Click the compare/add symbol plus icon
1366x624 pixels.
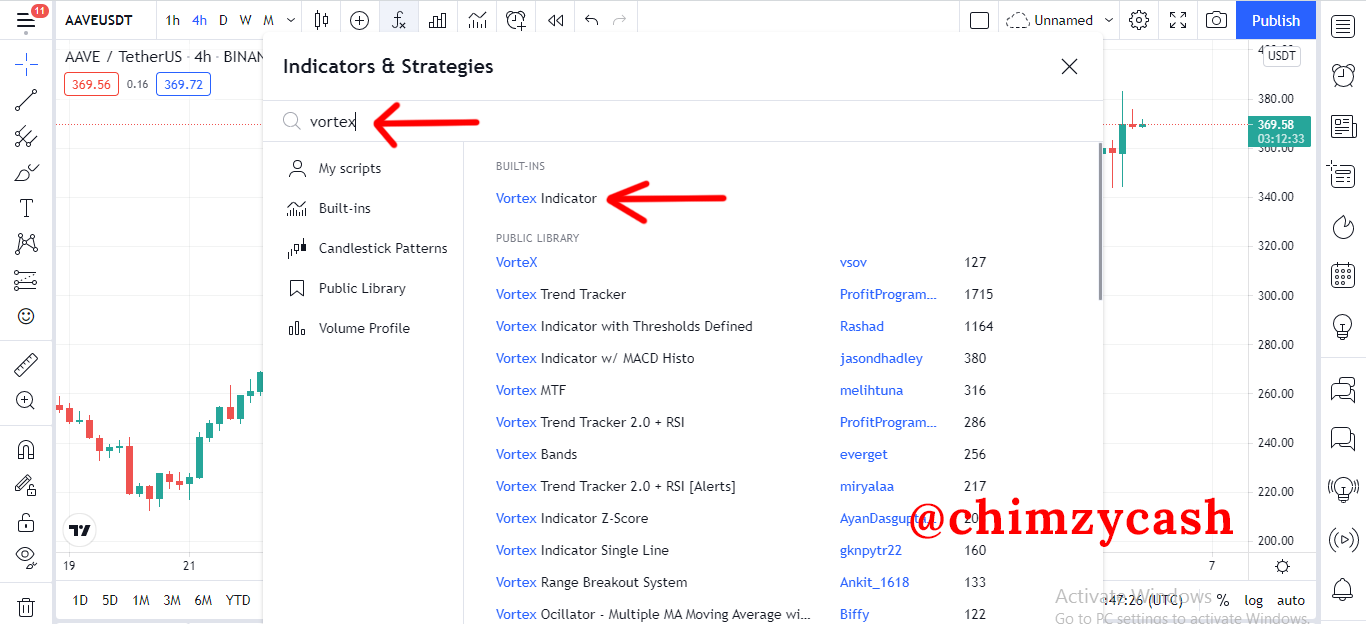click(360, 20)
